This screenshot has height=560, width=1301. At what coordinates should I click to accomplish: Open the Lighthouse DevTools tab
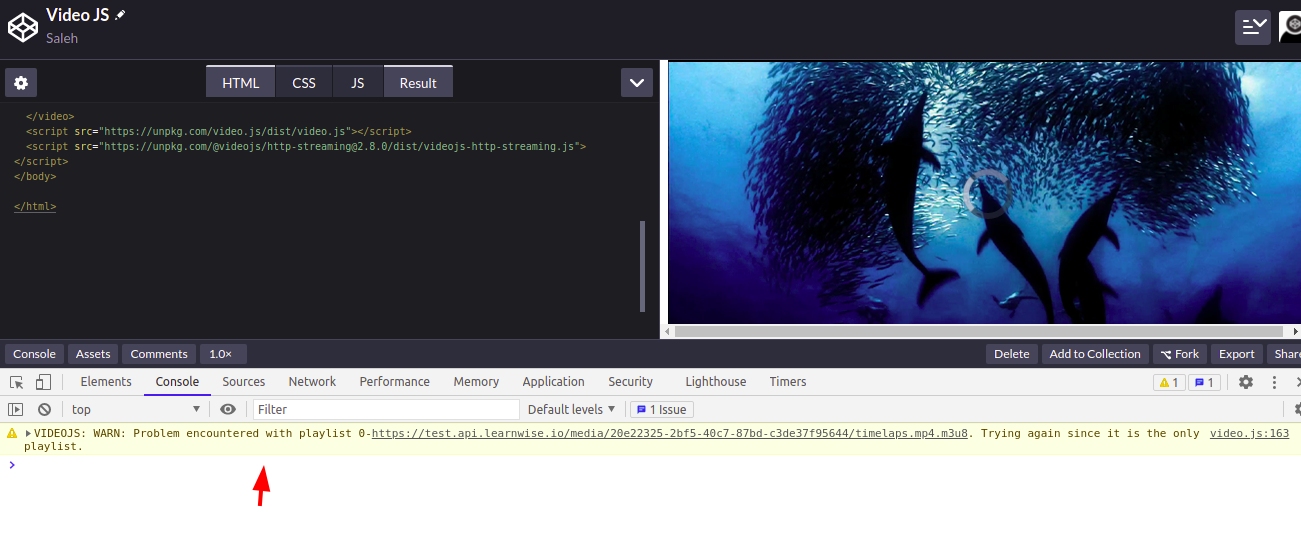pyautogui.click(x=715, y=382)
